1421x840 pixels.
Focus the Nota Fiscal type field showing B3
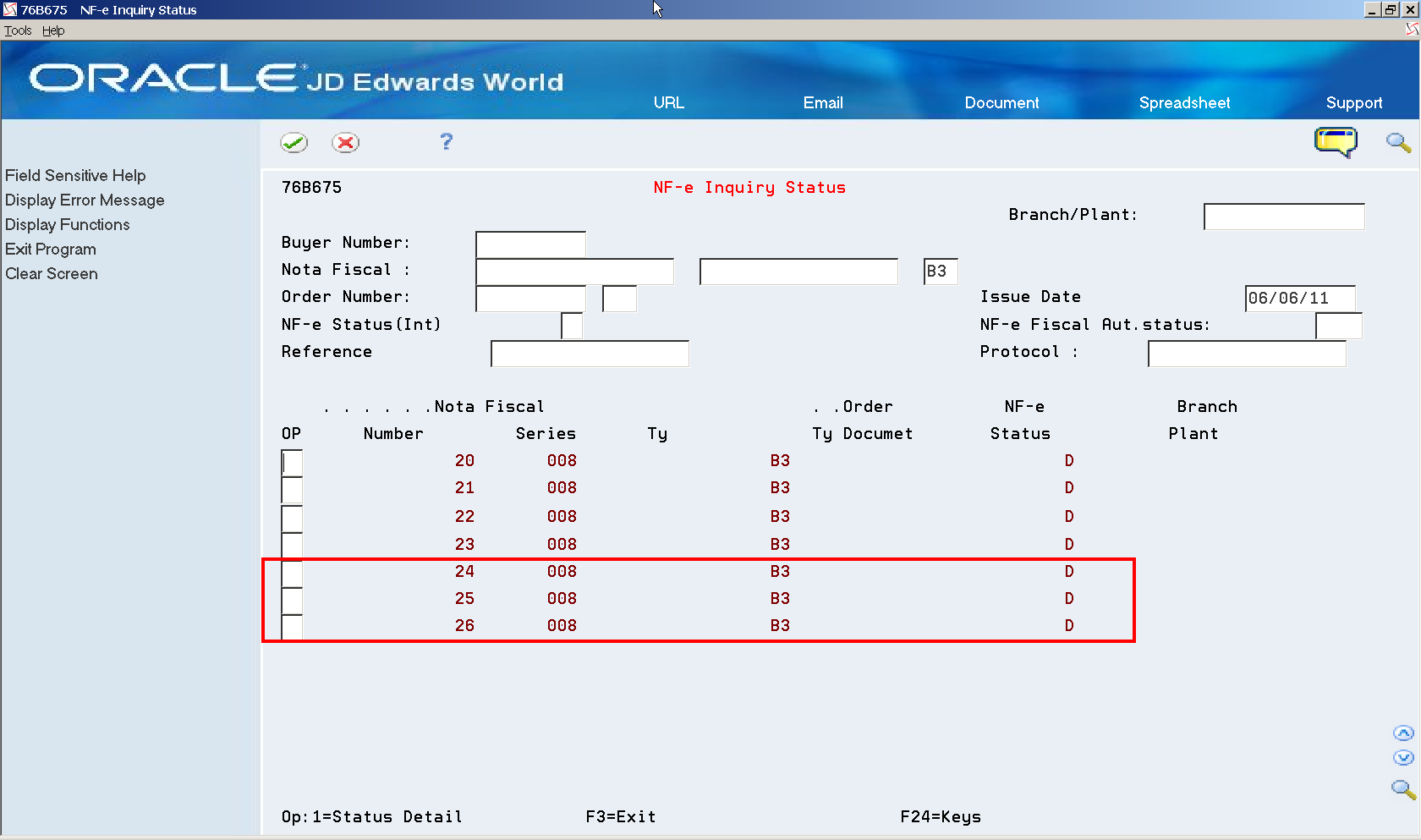(941, 272)
